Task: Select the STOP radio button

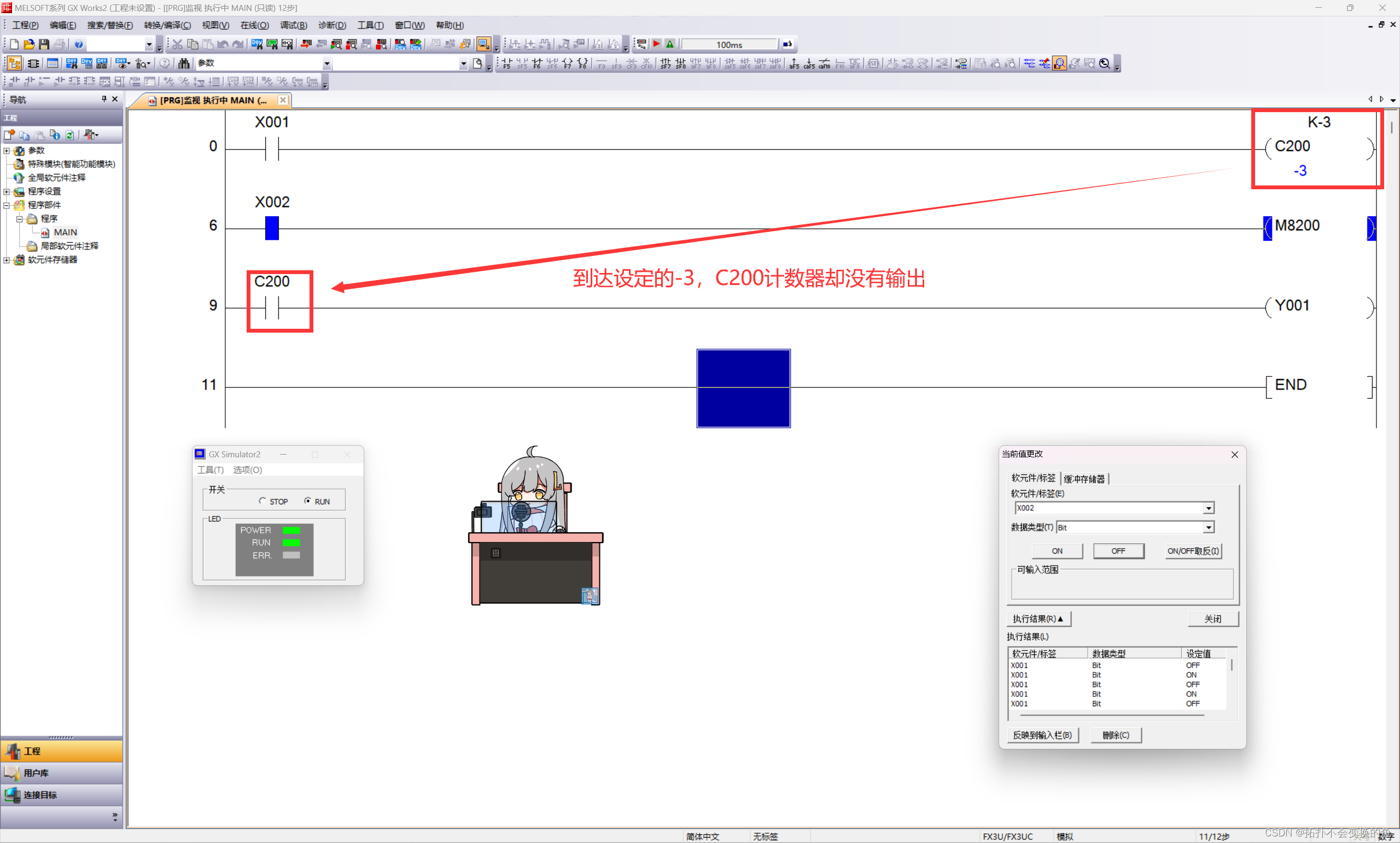Action: (x=262, y=501)
